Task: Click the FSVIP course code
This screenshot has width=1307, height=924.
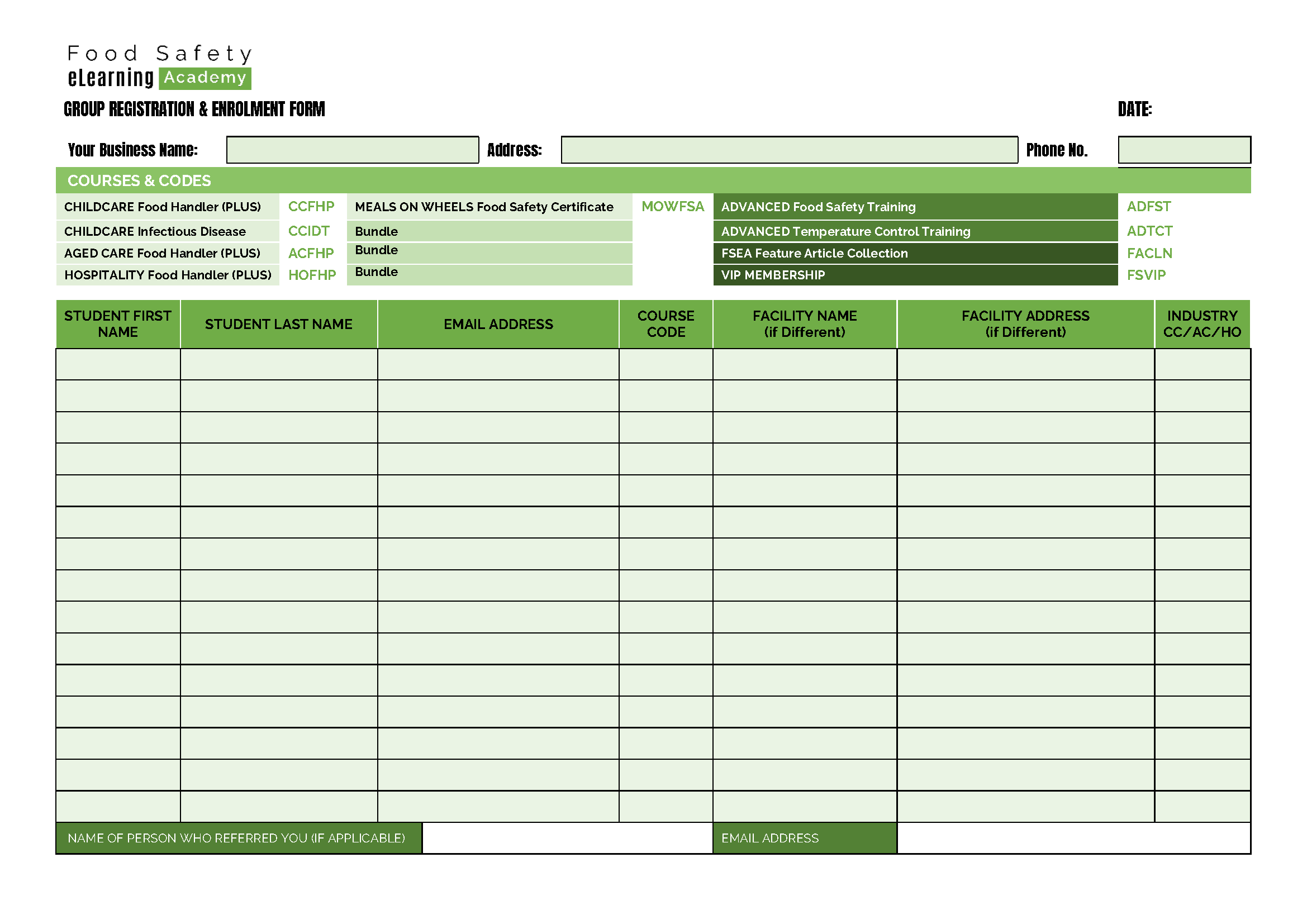Action: (x=1146, y=275)
